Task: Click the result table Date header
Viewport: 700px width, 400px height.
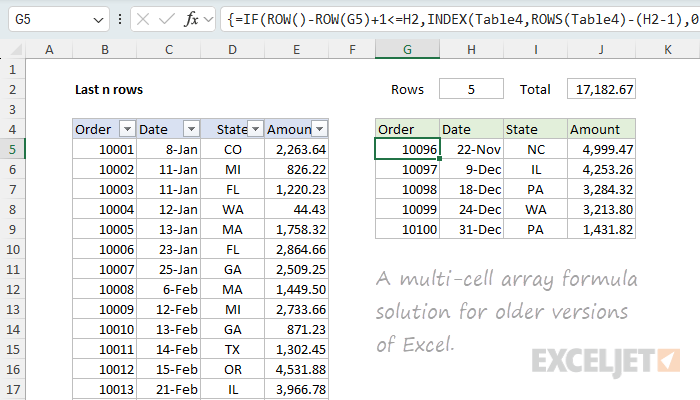Action: tap(471, 129)
